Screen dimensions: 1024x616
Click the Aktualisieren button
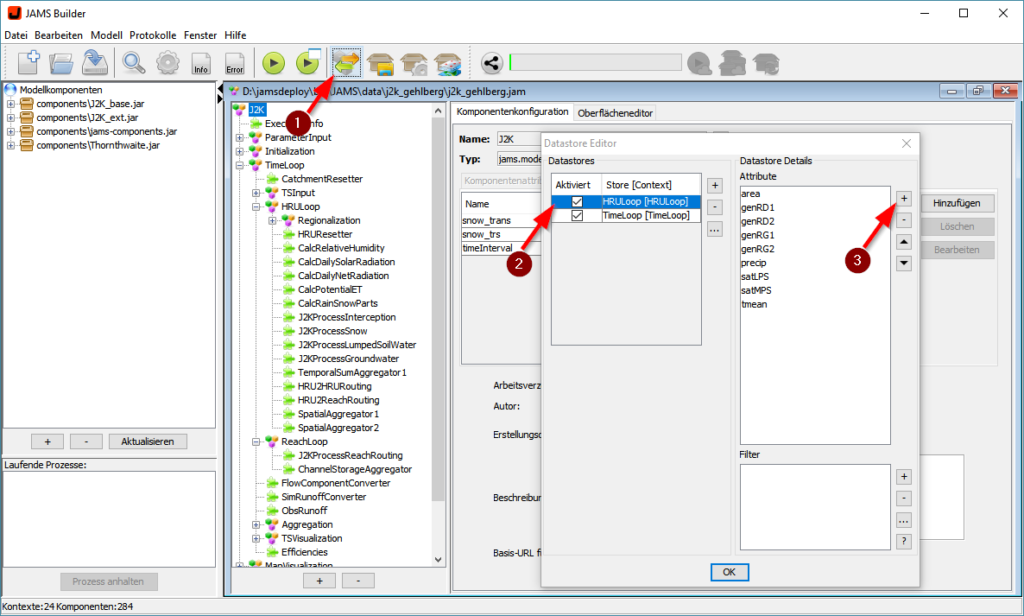[148, 441]
